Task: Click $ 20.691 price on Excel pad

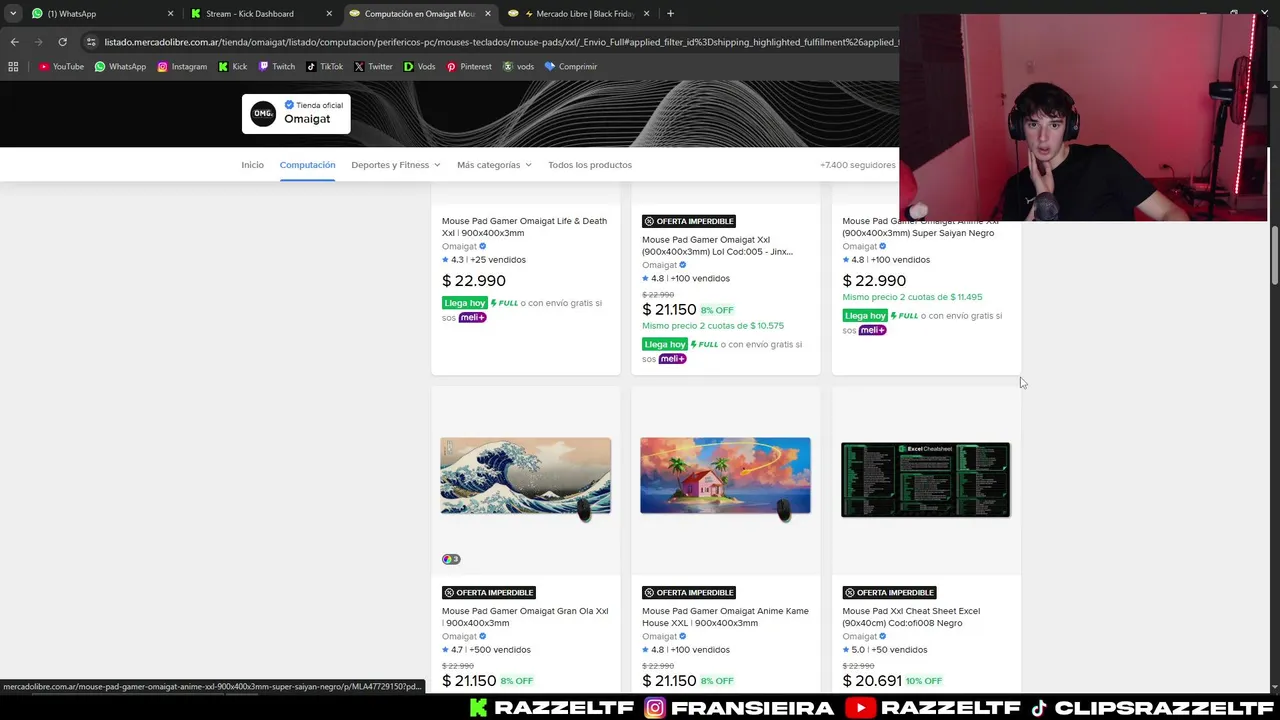Action: [872, 681]
